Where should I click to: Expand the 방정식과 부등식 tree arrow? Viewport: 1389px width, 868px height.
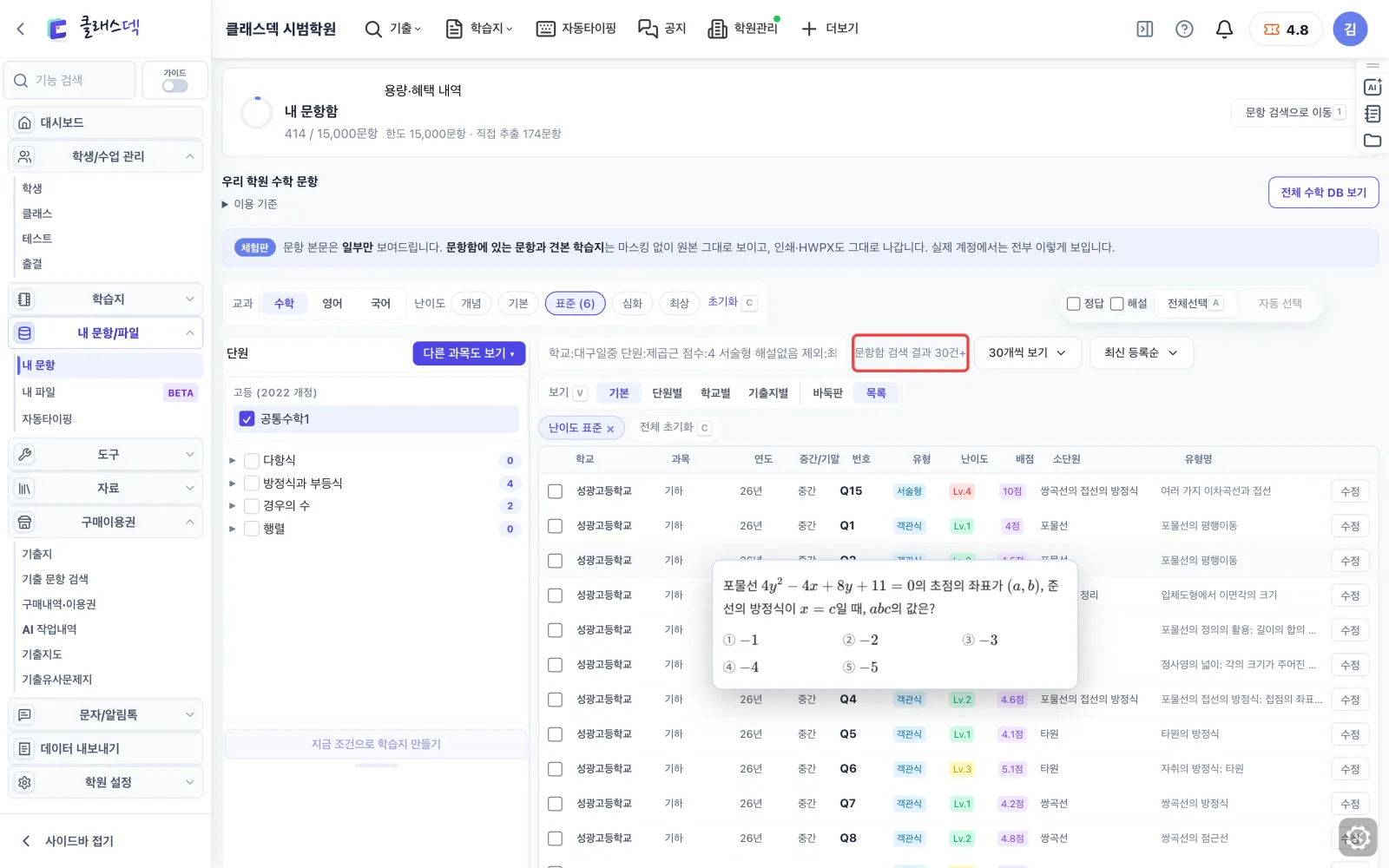coord(232,483)
